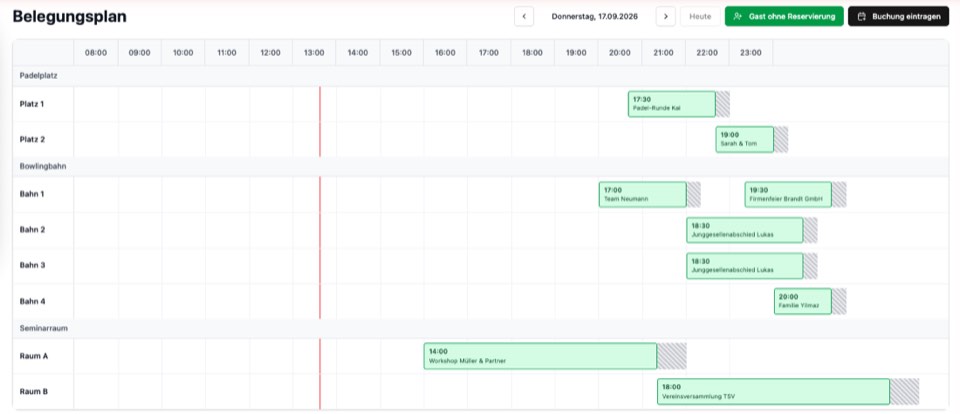Open Junggesellenabschied Lukas booking on Bahn 2
The width and height of the screenshot is (960, 414).
[x=744, y=230]
